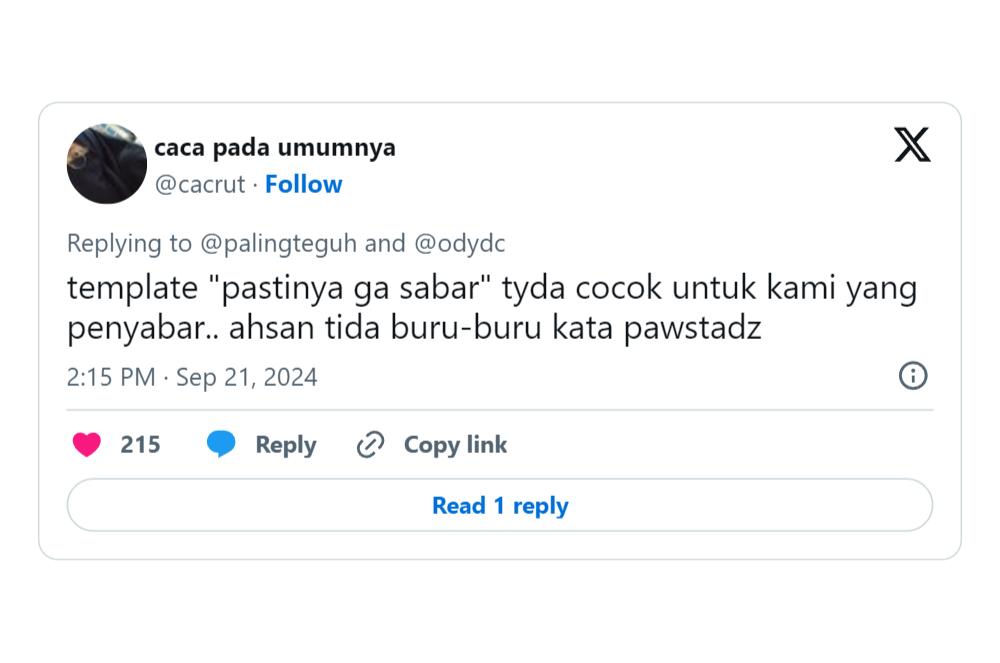This screenshot has width=1000, height=663.
Task: Click the word pawstadz in the tweet
Action: (693, 328)
